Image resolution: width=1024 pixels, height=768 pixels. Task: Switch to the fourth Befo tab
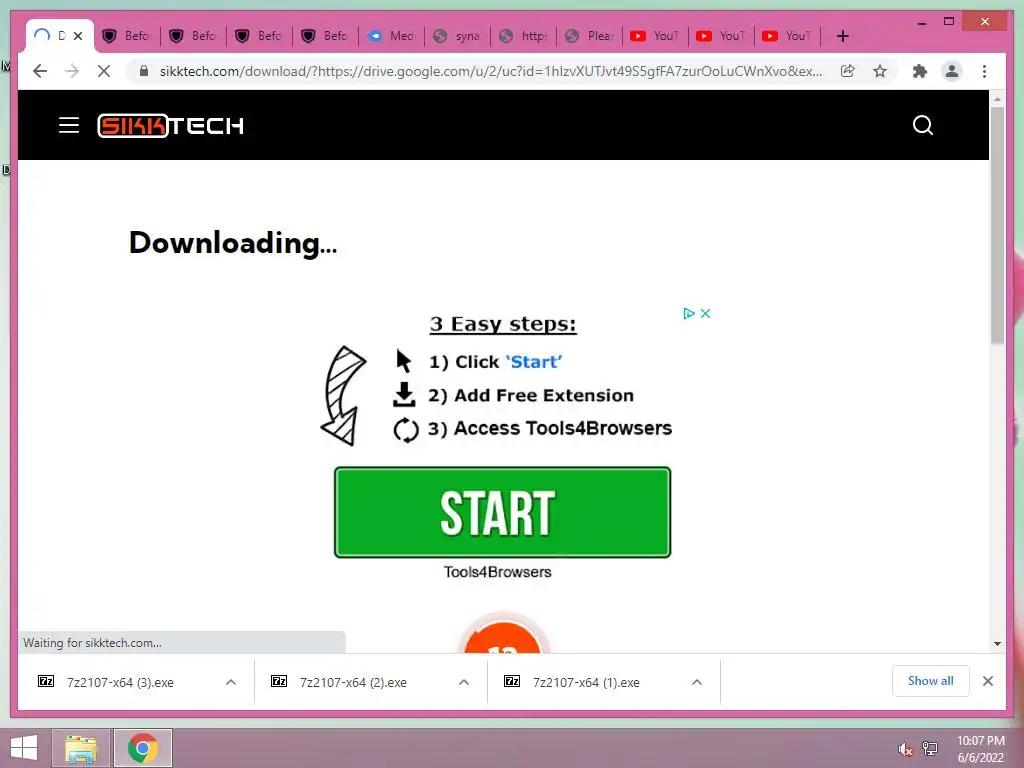pyautogui.click(x=326, y=36)
